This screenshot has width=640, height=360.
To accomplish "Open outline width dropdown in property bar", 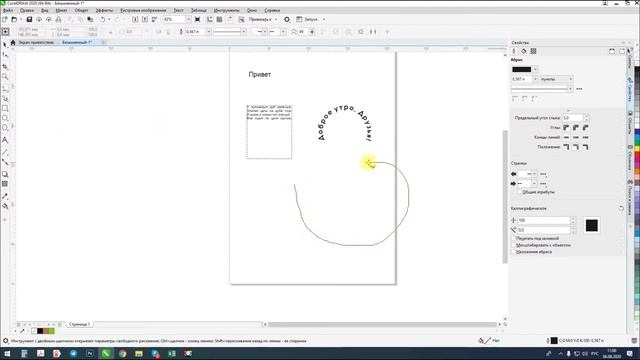I will (208, 31).
